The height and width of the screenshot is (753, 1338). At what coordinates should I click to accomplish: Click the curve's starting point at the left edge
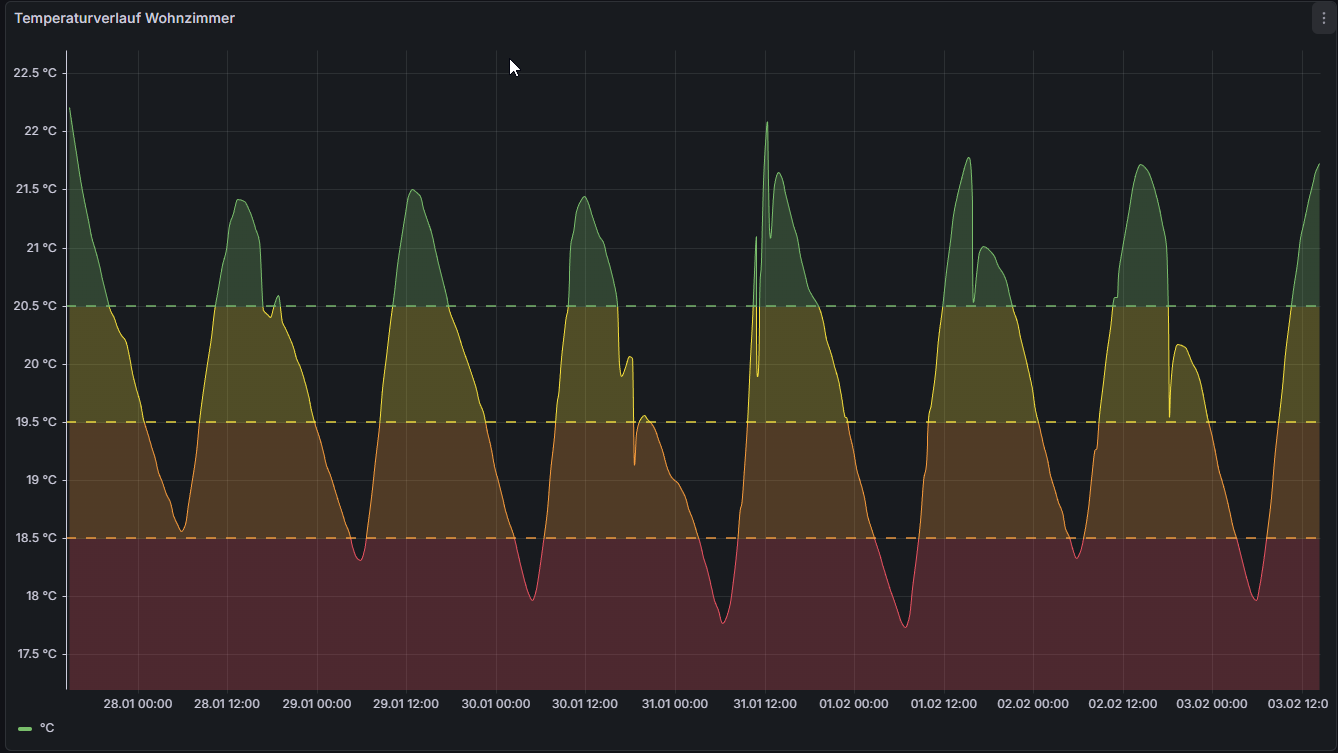[x=69, y=108]
